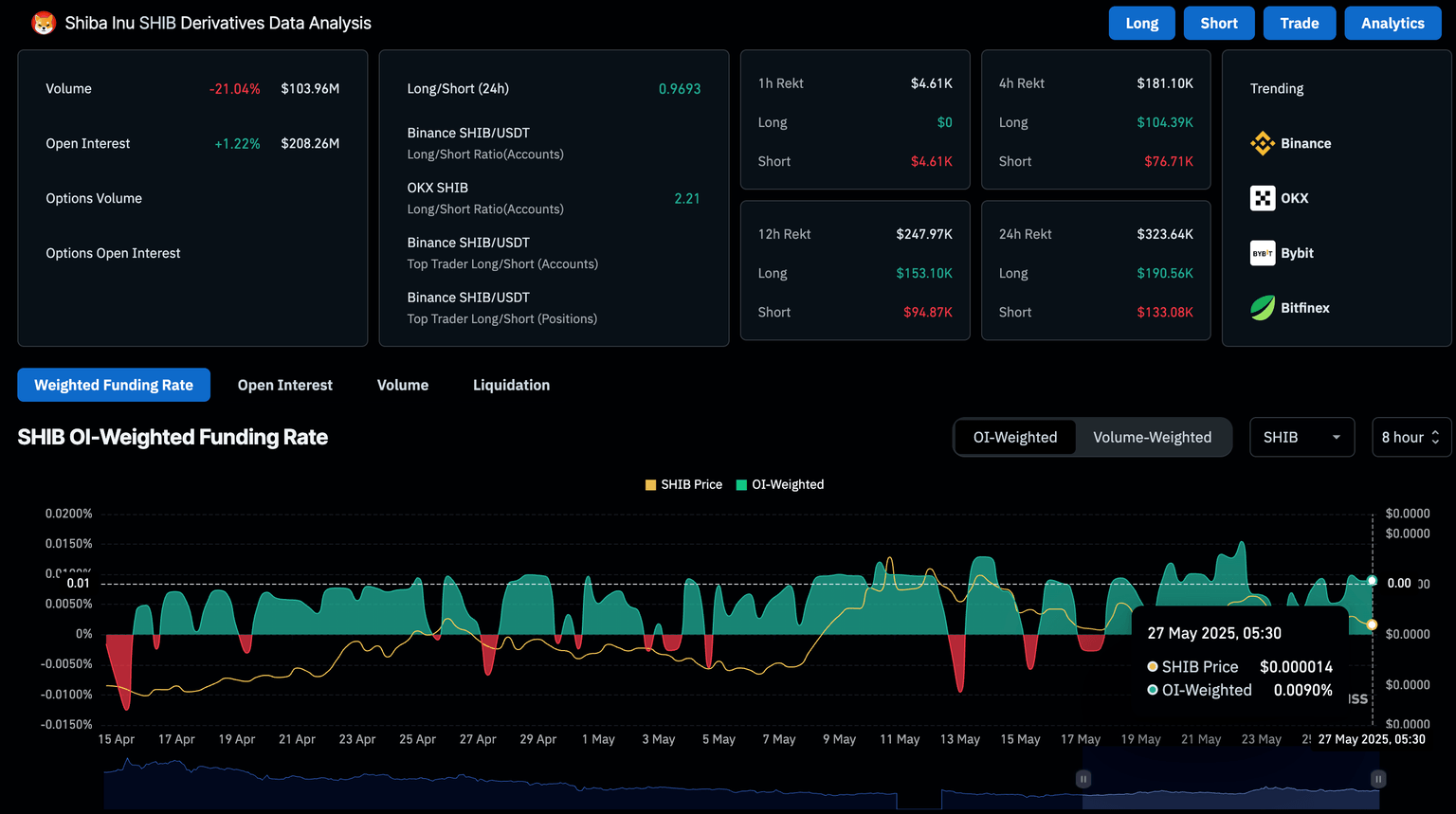Grab the right range slider handle

[x=1378, y=779]
